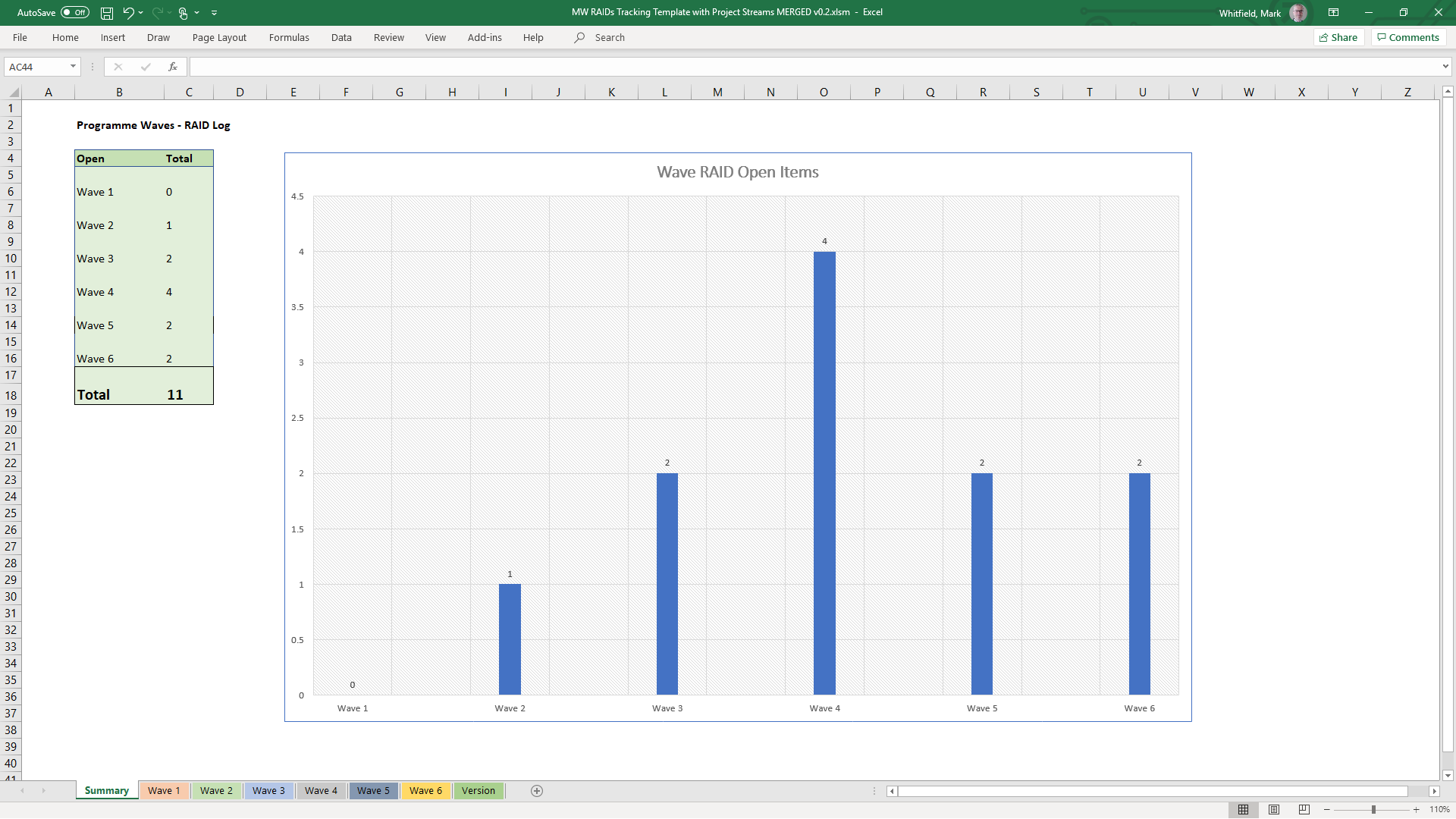Select Normal view in status bar
This screenshot has width=1456, height=819.
click(1244, 810)
